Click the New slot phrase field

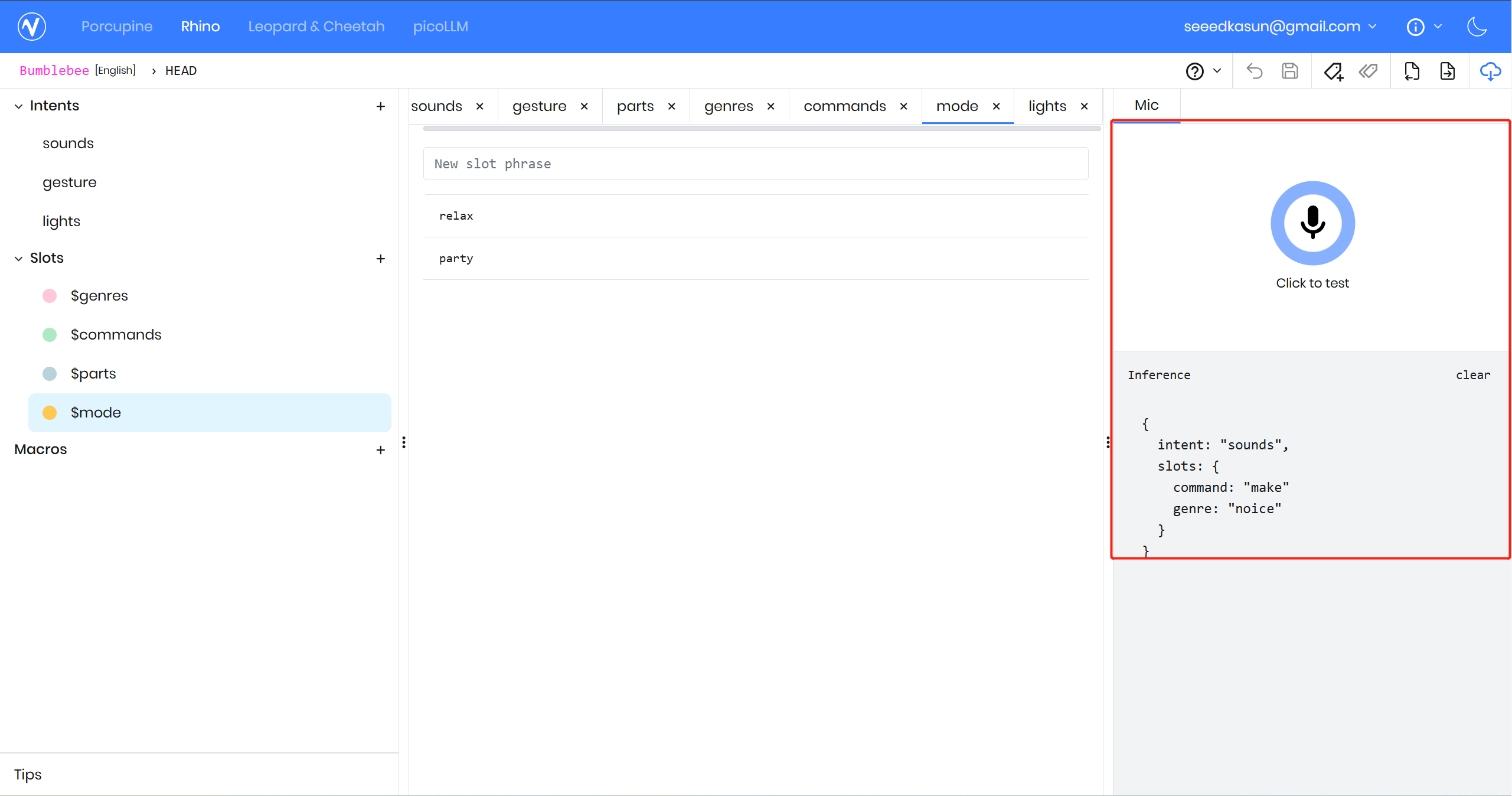tap(756, 164)
